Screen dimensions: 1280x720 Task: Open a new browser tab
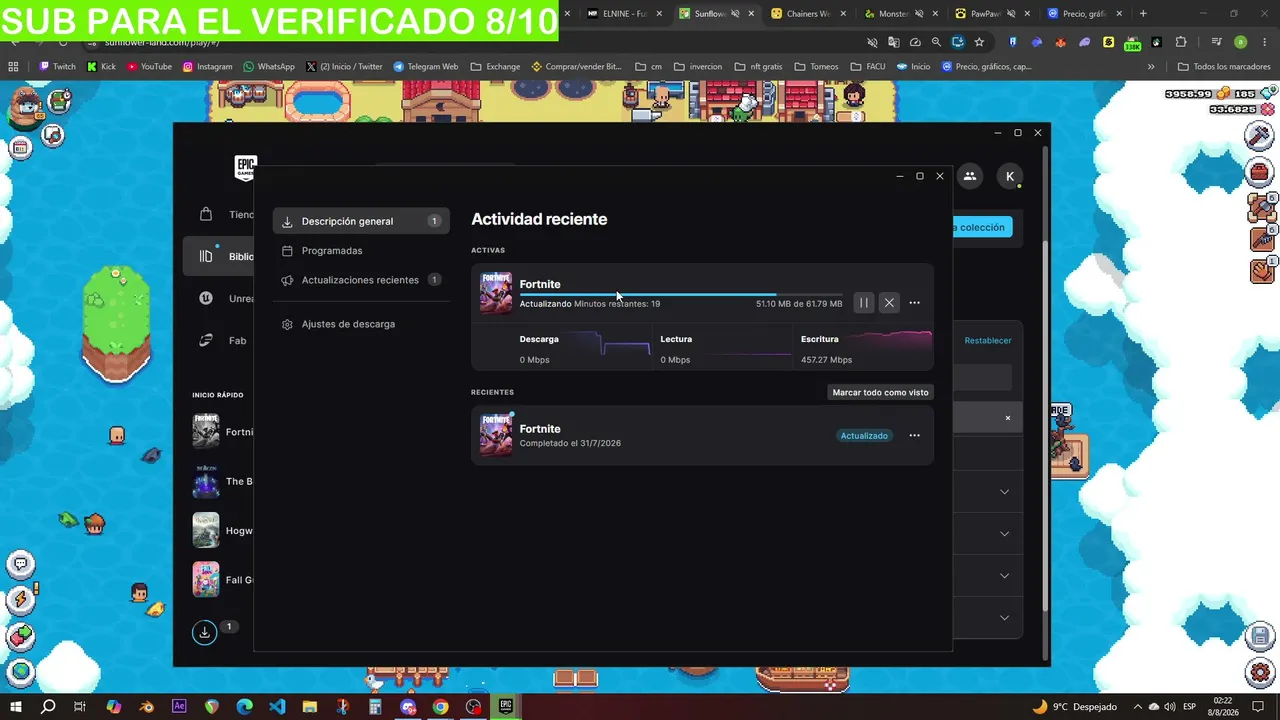[1143, 14]
